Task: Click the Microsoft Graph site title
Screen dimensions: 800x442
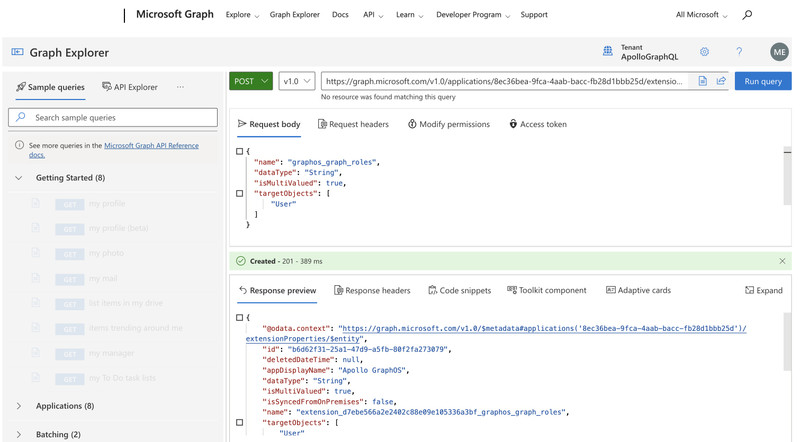Action: pyautogui.click(x=174, y=14)
